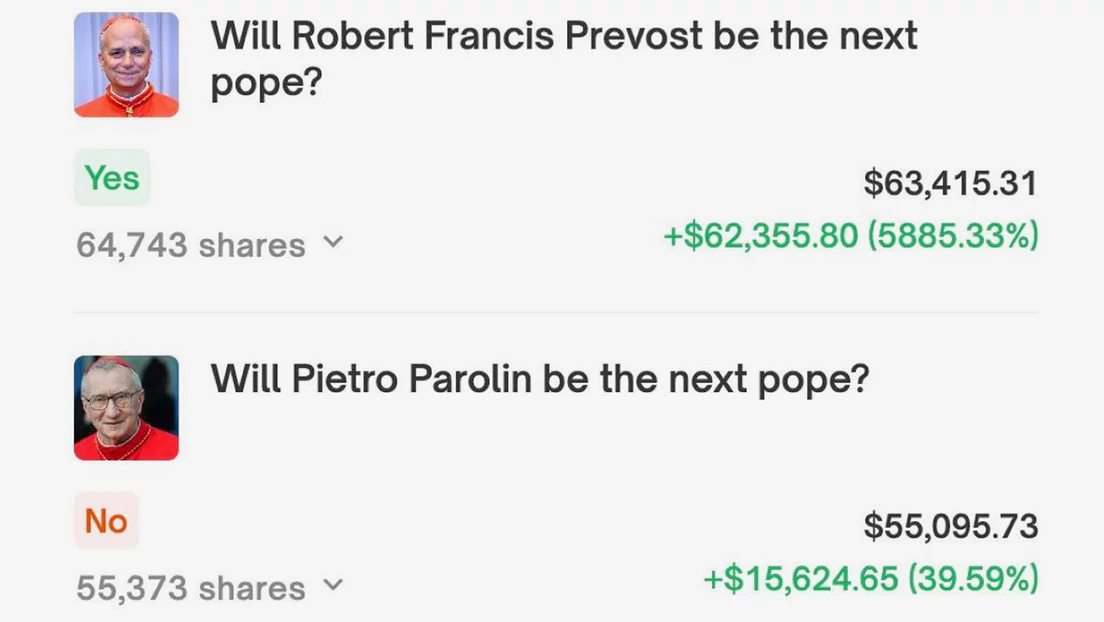1104x622 pixels.
Task: Click the +$62,355.80 profit amount
Action: coord(760,236)
